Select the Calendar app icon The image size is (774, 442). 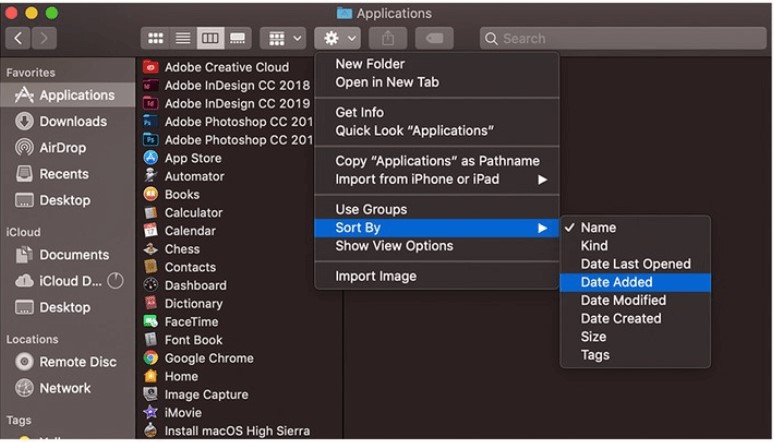[151, 231]
